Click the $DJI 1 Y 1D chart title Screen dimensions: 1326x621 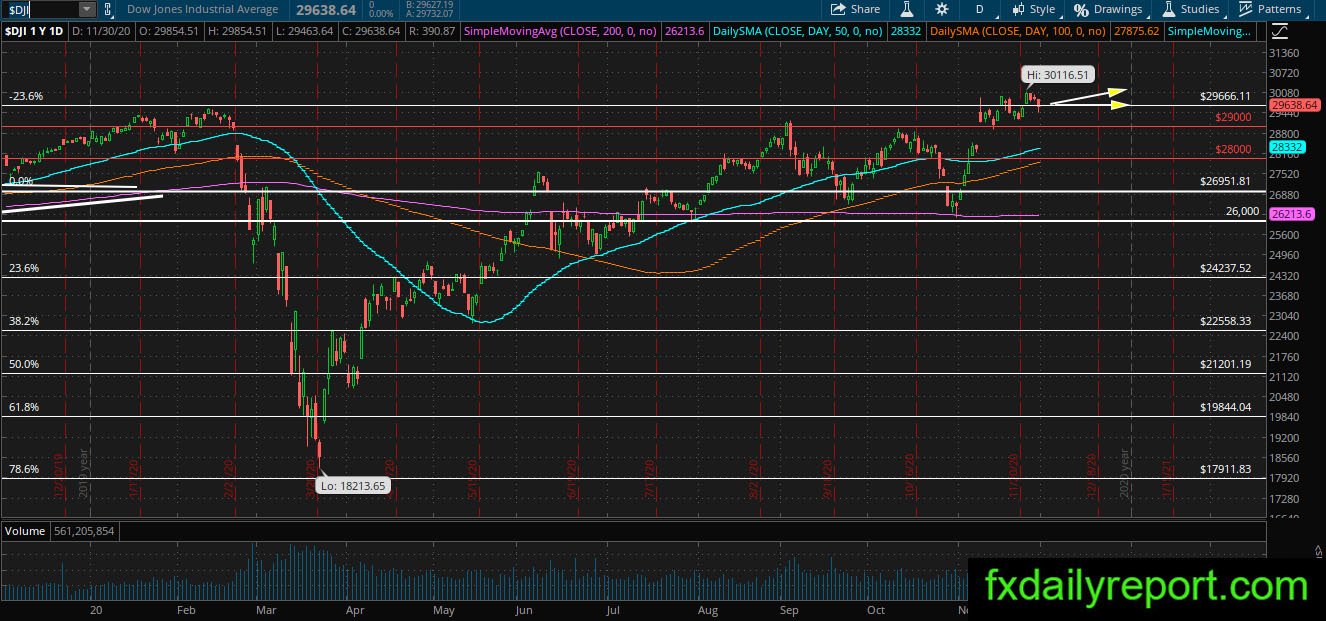33,31
